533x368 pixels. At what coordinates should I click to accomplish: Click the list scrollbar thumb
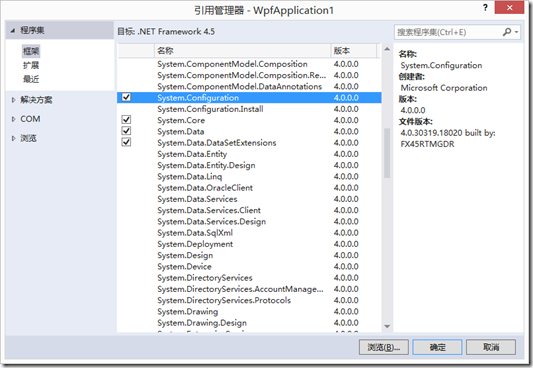point(387,153)
